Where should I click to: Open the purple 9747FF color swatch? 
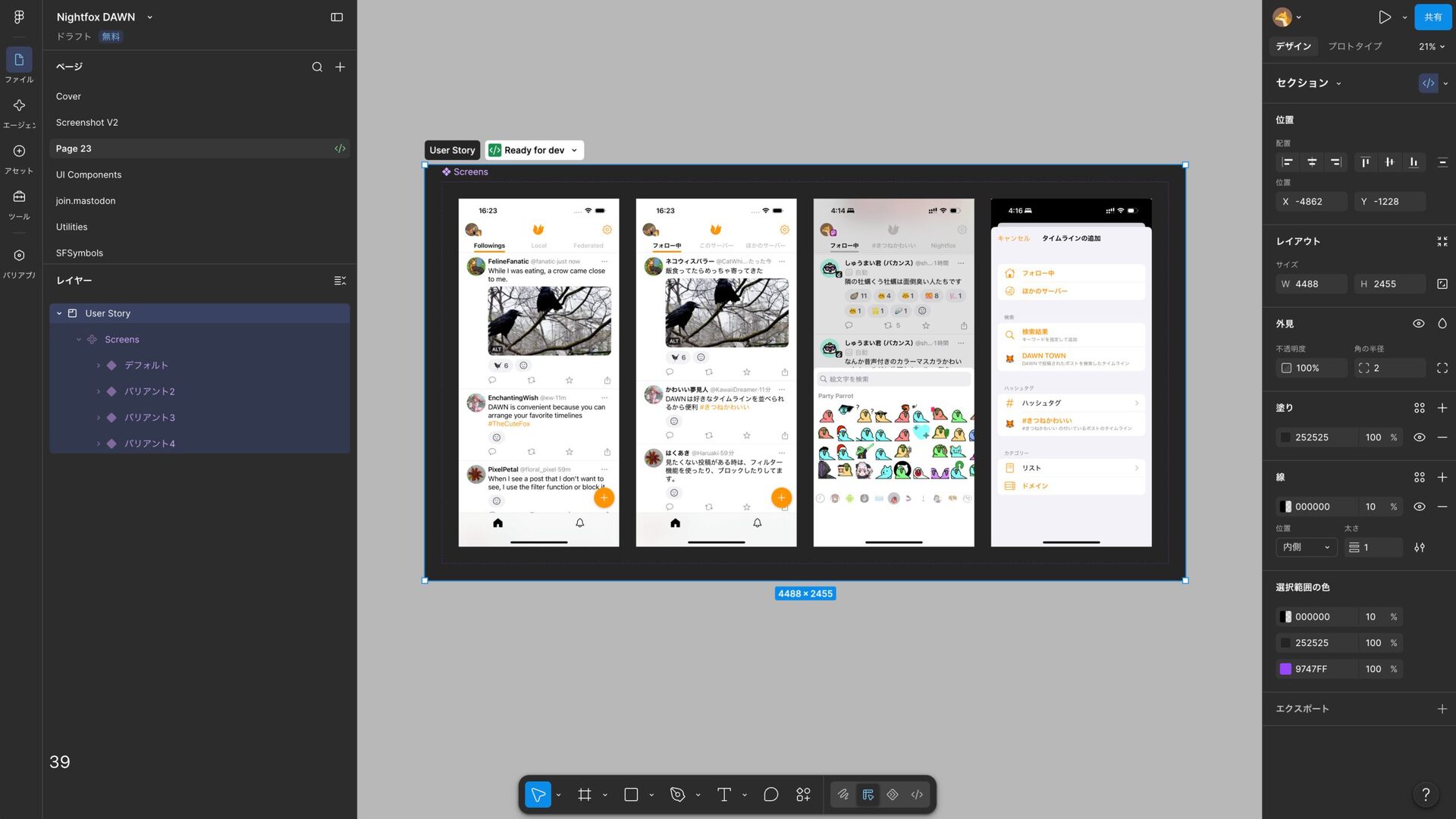1285,669
